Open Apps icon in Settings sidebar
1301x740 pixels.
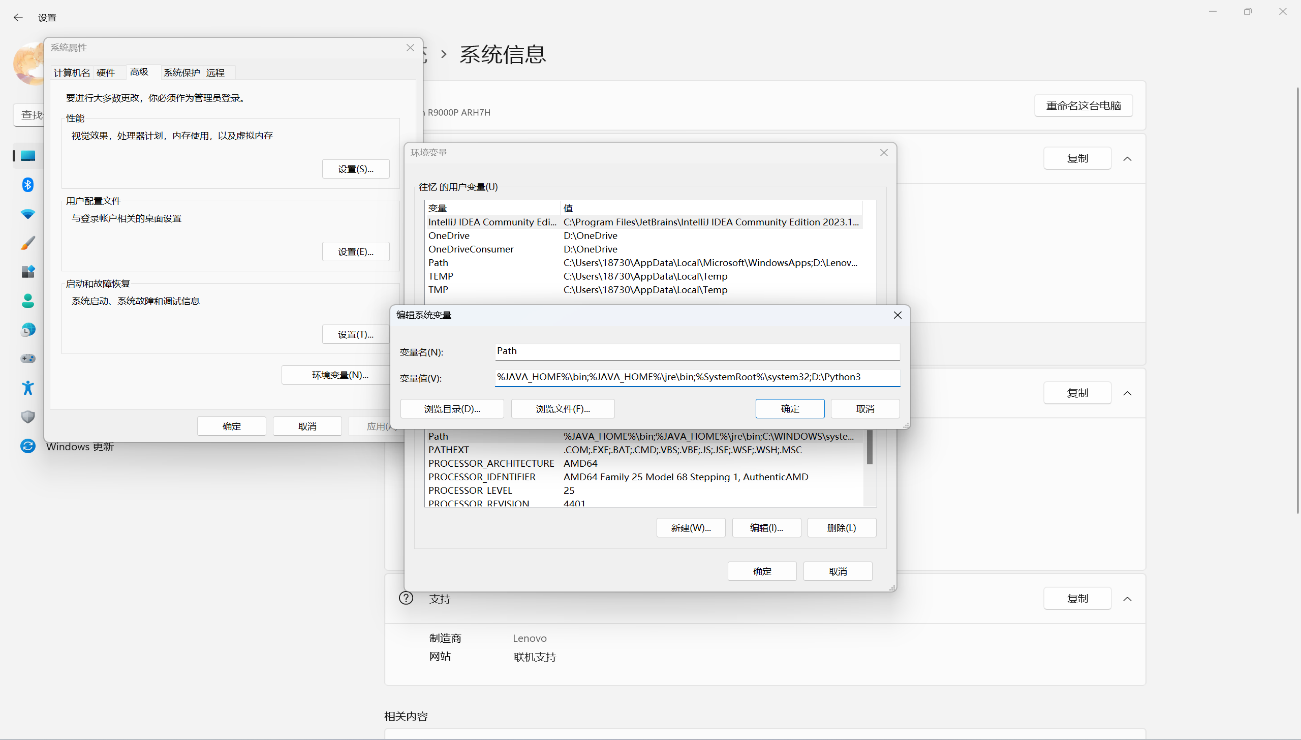[x=28, y=272]
